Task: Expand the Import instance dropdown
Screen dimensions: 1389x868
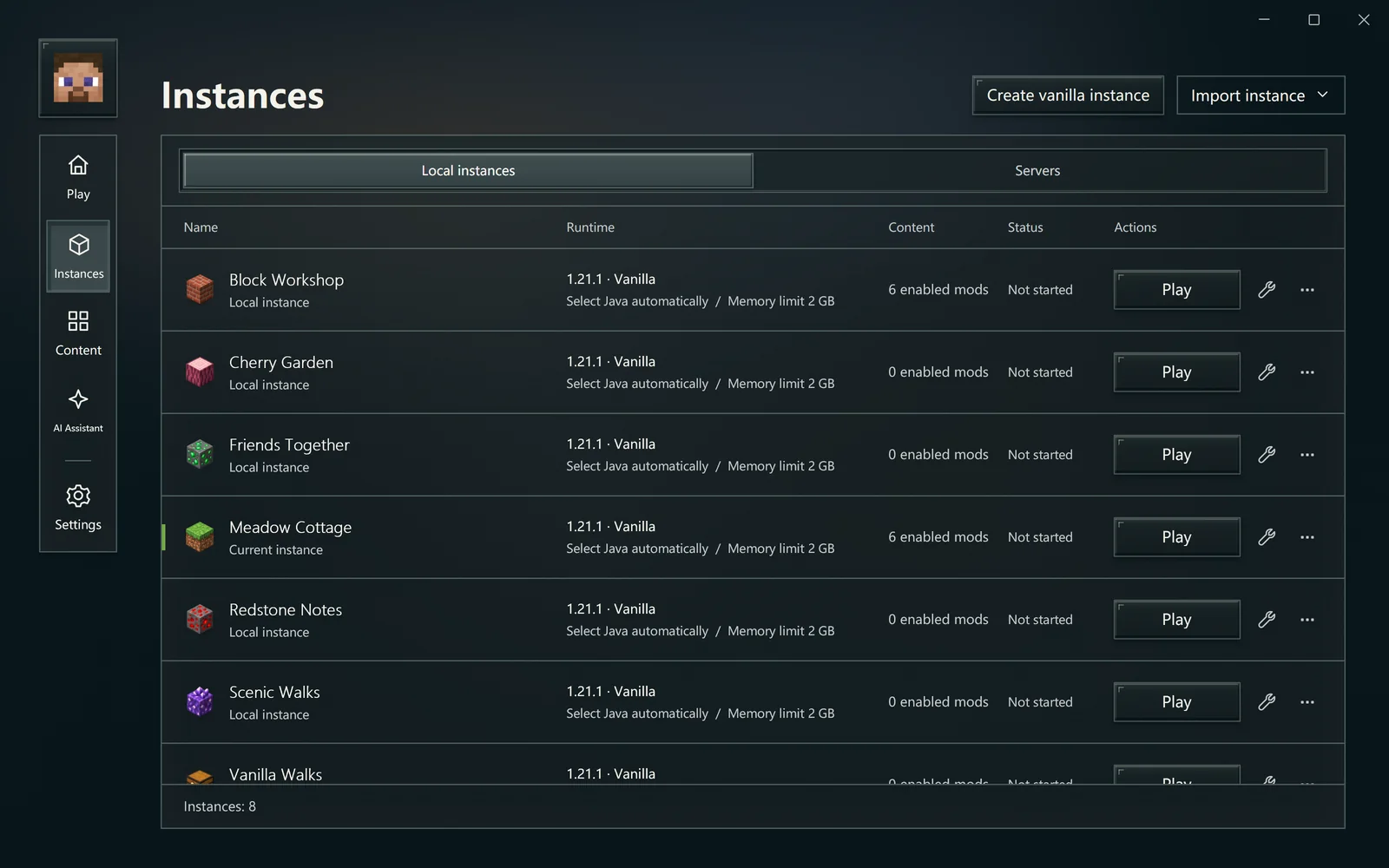Action: pyautogui.click(x=1261, y=95)
